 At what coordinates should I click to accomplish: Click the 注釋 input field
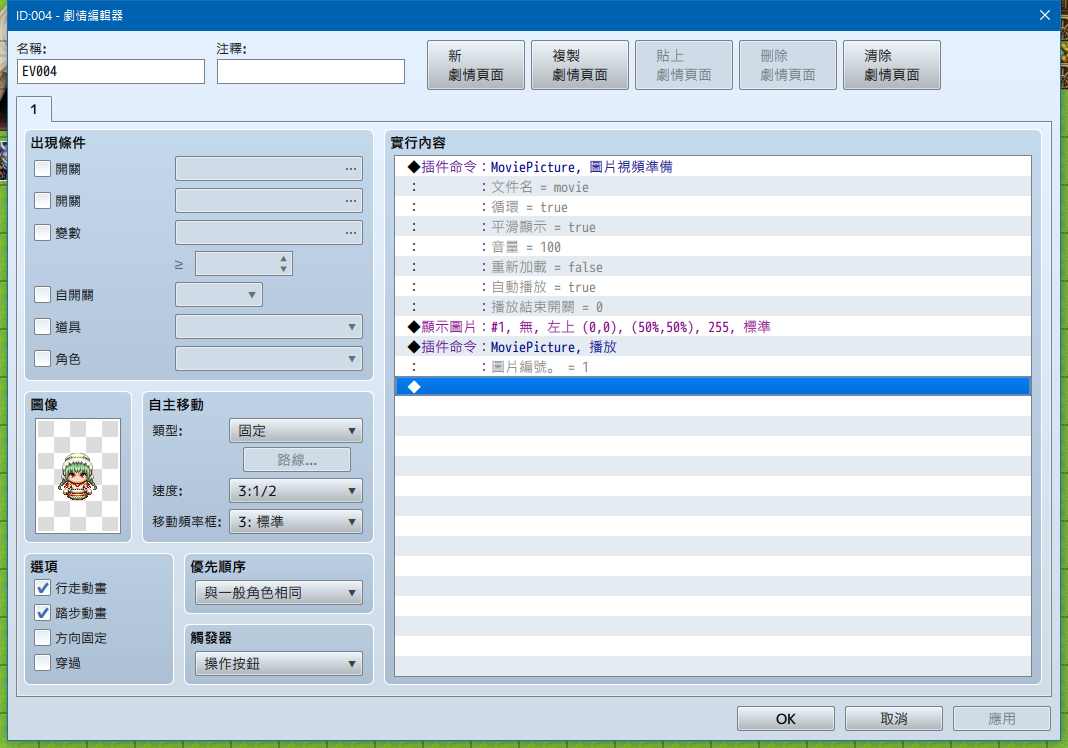pyautogui.click(x=311, y=72)
